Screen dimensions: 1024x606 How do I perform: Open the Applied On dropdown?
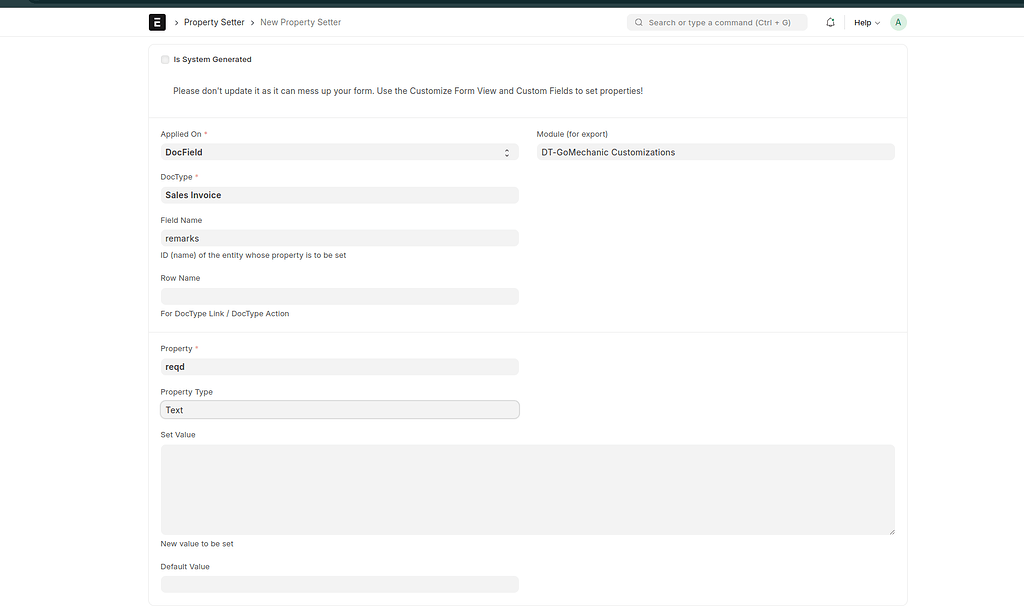(x=339, y=152)
